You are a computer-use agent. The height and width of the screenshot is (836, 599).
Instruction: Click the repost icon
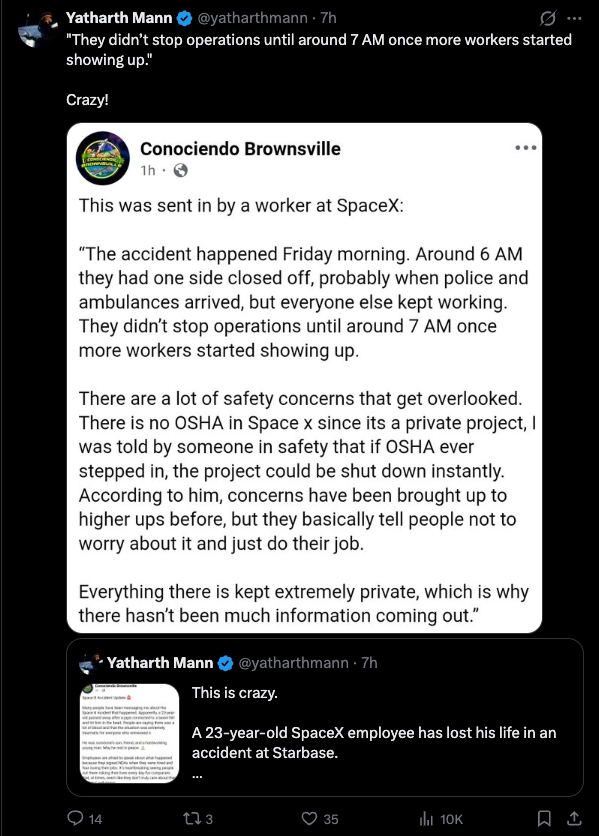pos(190,818)
